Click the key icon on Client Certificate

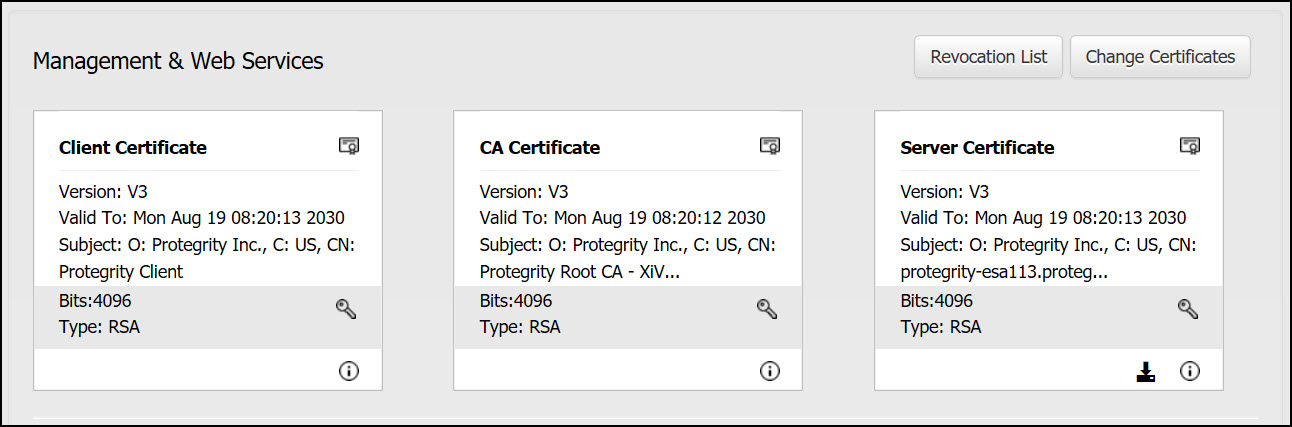click(346, 309)
